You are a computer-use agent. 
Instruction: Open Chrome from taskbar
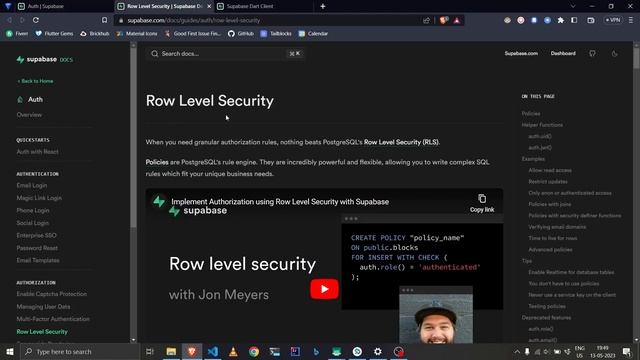tap(254, 351)
